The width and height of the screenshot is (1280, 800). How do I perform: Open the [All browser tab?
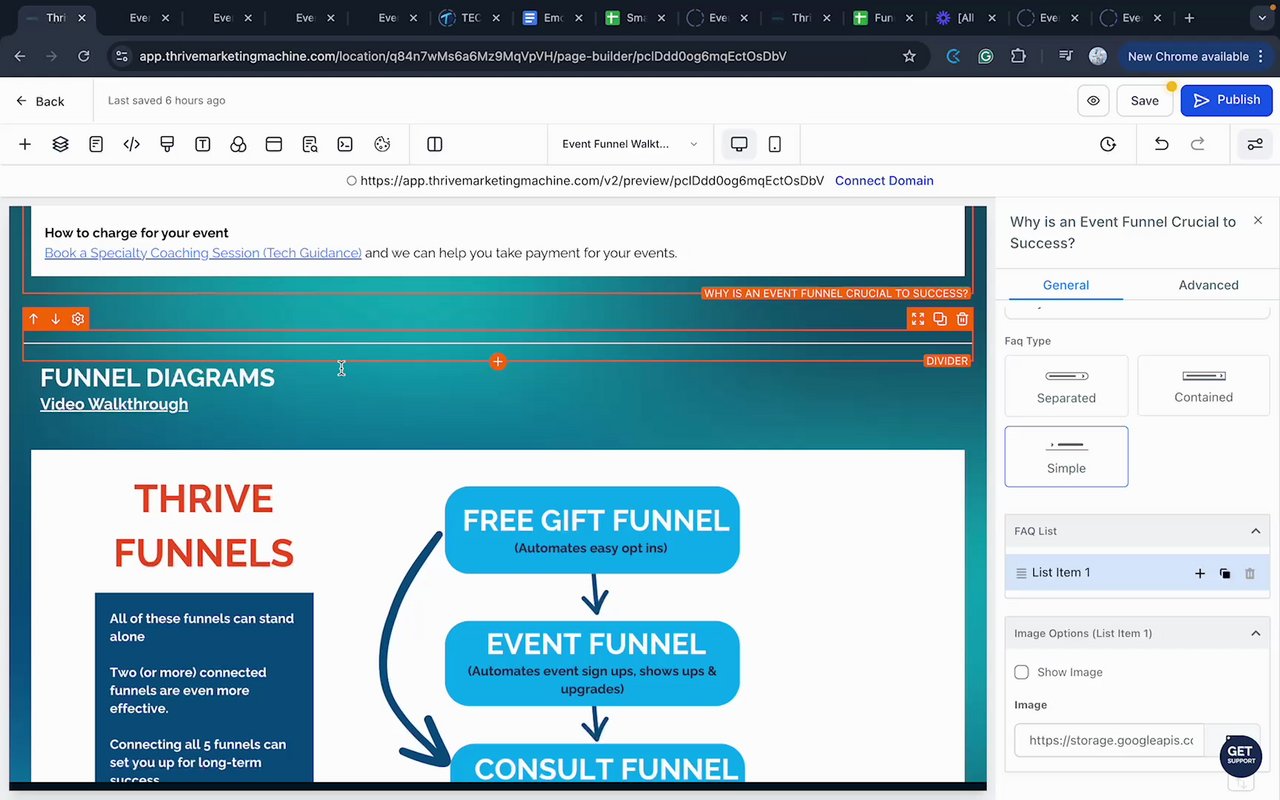(966, 18)
